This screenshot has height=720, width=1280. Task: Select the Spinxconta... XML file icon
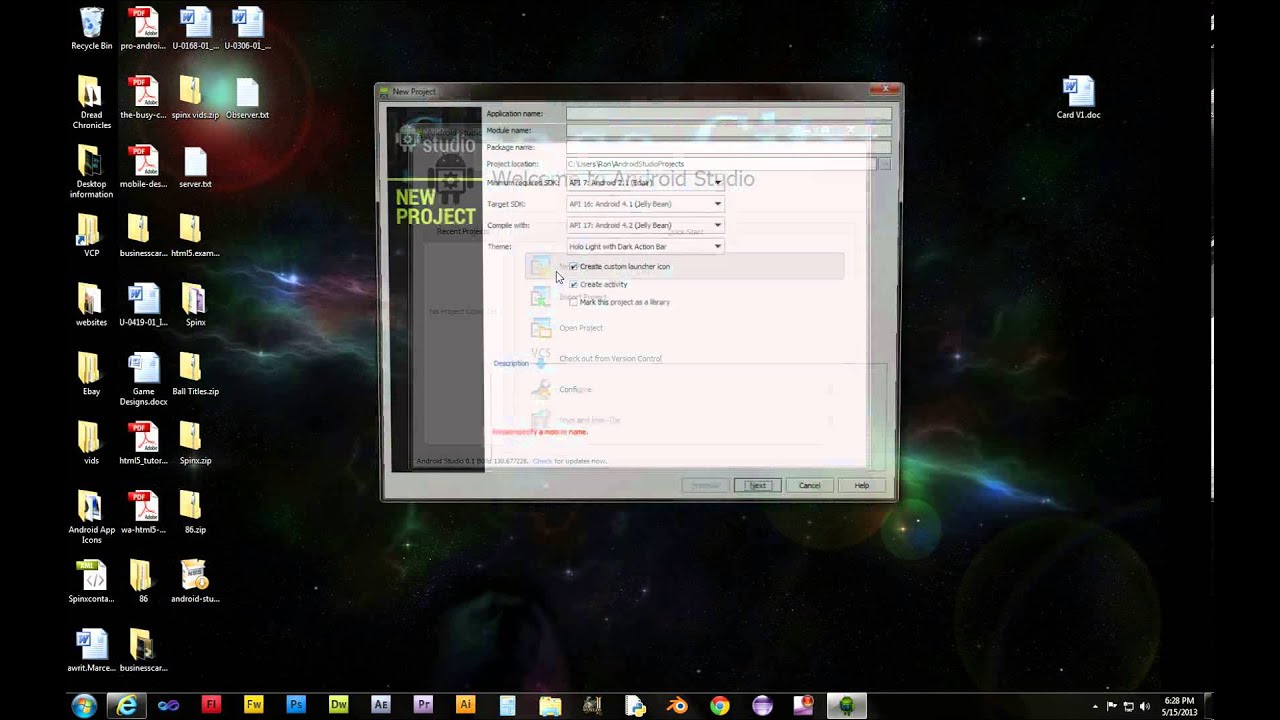(x=91, y=580)
